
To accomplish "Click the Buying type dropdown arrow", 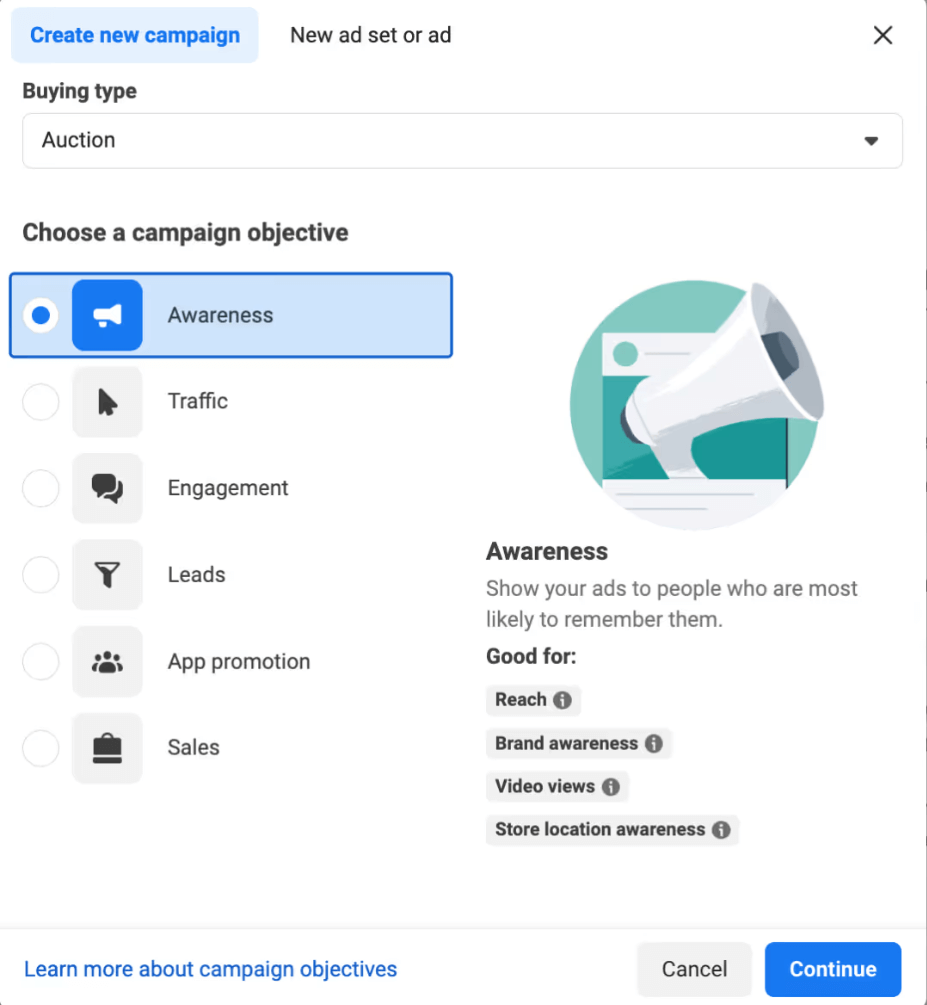I will 871,141.
